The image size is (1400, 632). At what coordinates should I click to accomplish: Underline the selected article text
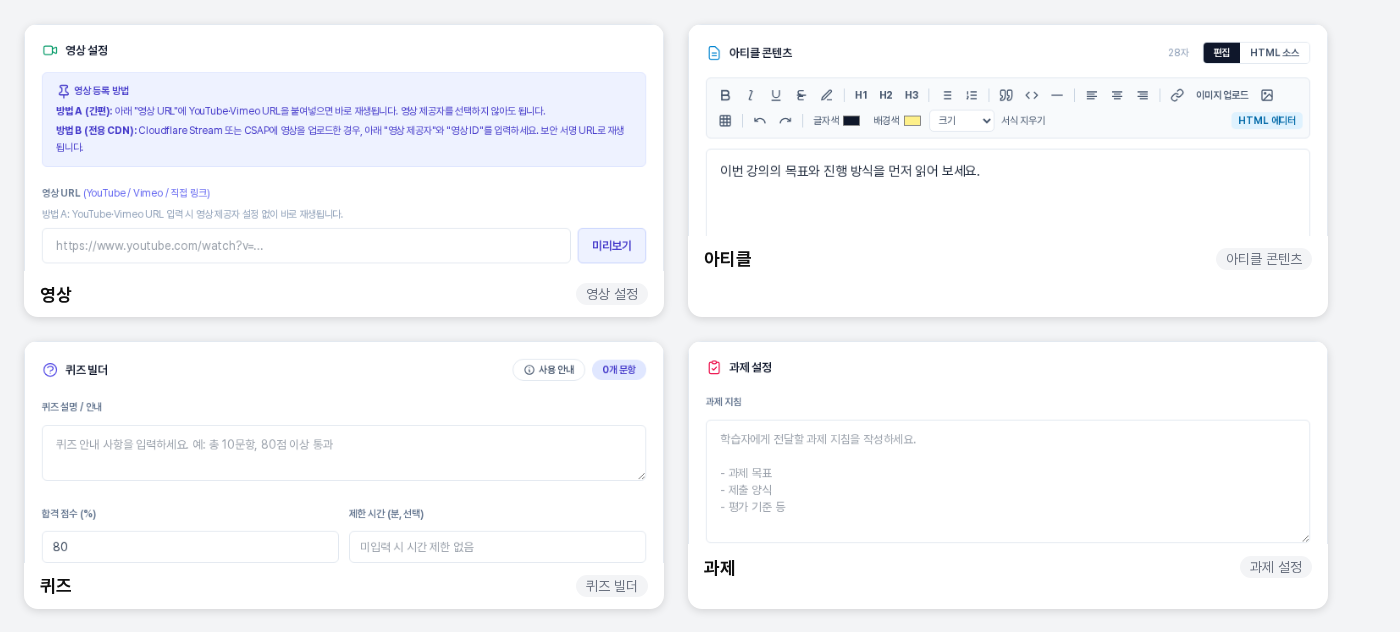tap(775, 95)
